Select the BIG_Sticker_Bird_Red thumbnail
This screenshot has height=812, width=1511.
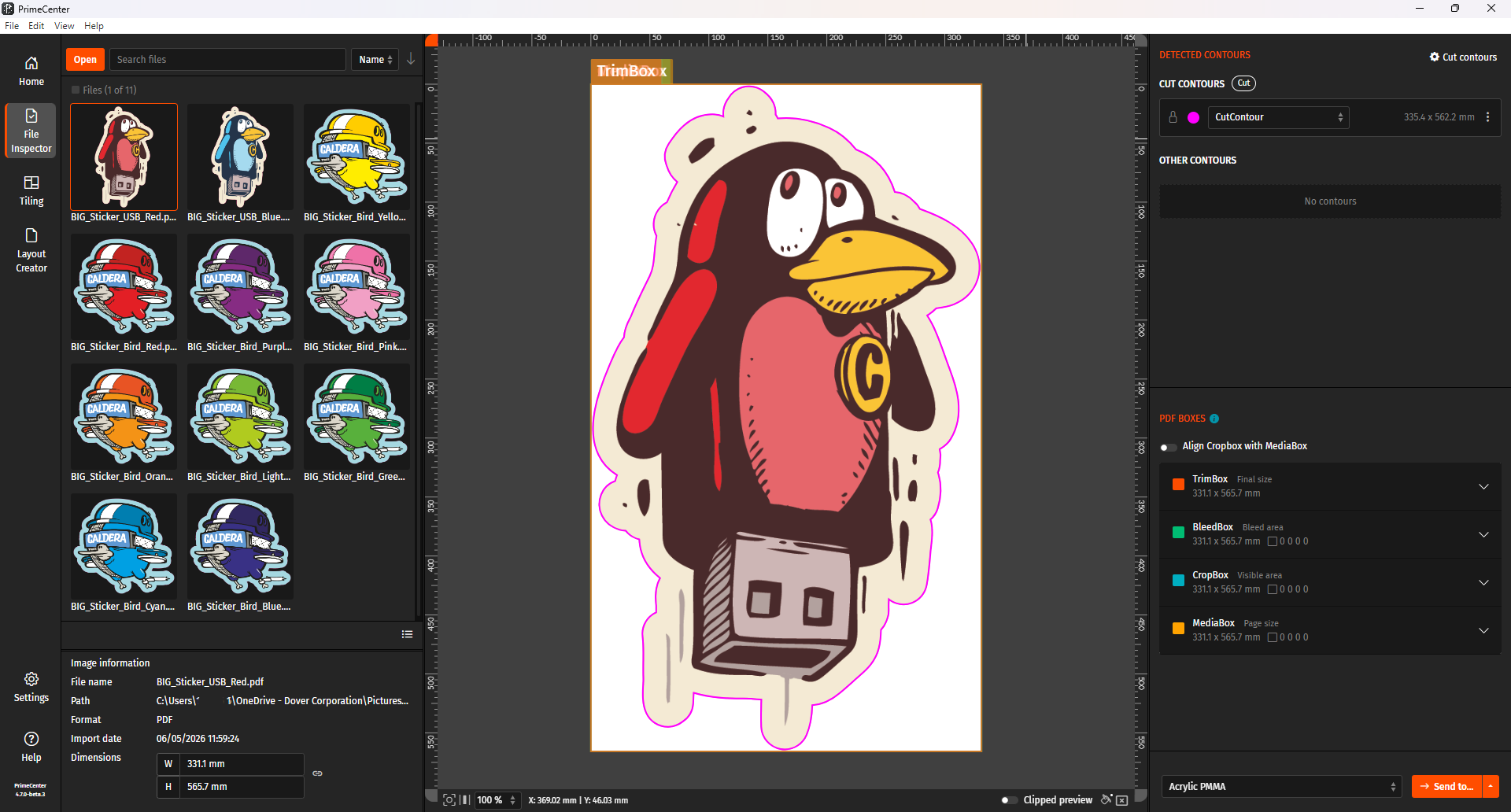[124, 286]
